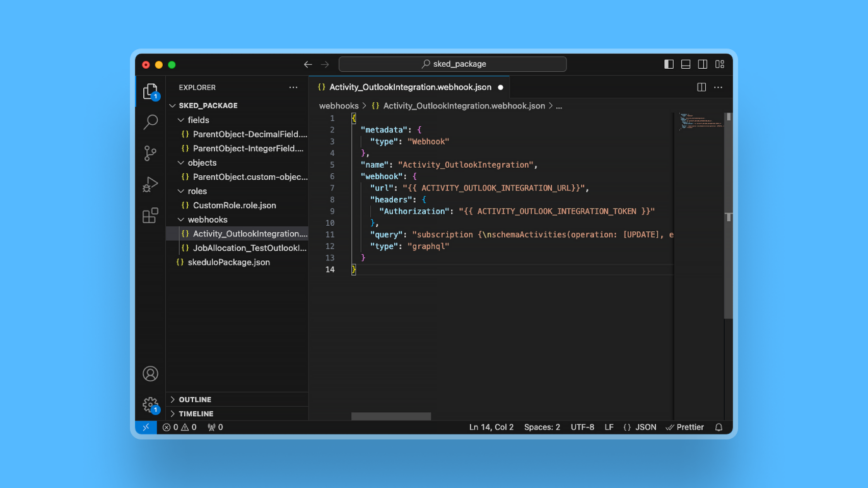Open the Run and Debug view
This screenshot has width=868, height=488.
[150, 184]
